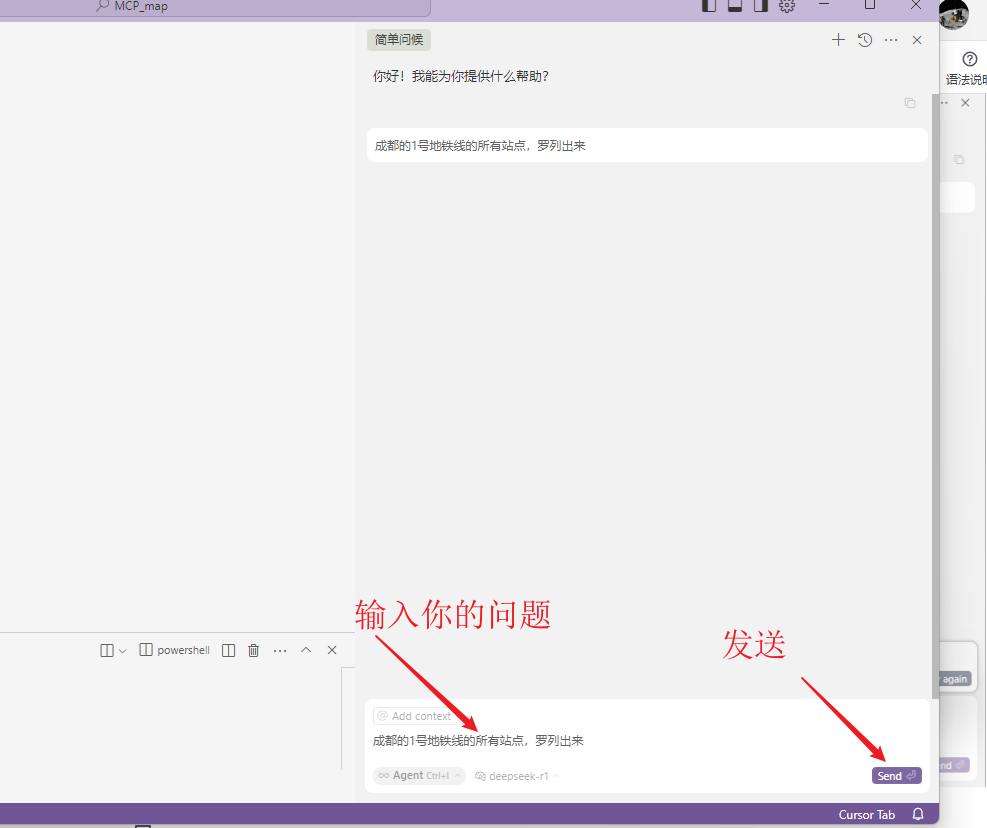Click help question mark icon in right window
This screenshot has height=828, width=987.
(x=970, y=59)
